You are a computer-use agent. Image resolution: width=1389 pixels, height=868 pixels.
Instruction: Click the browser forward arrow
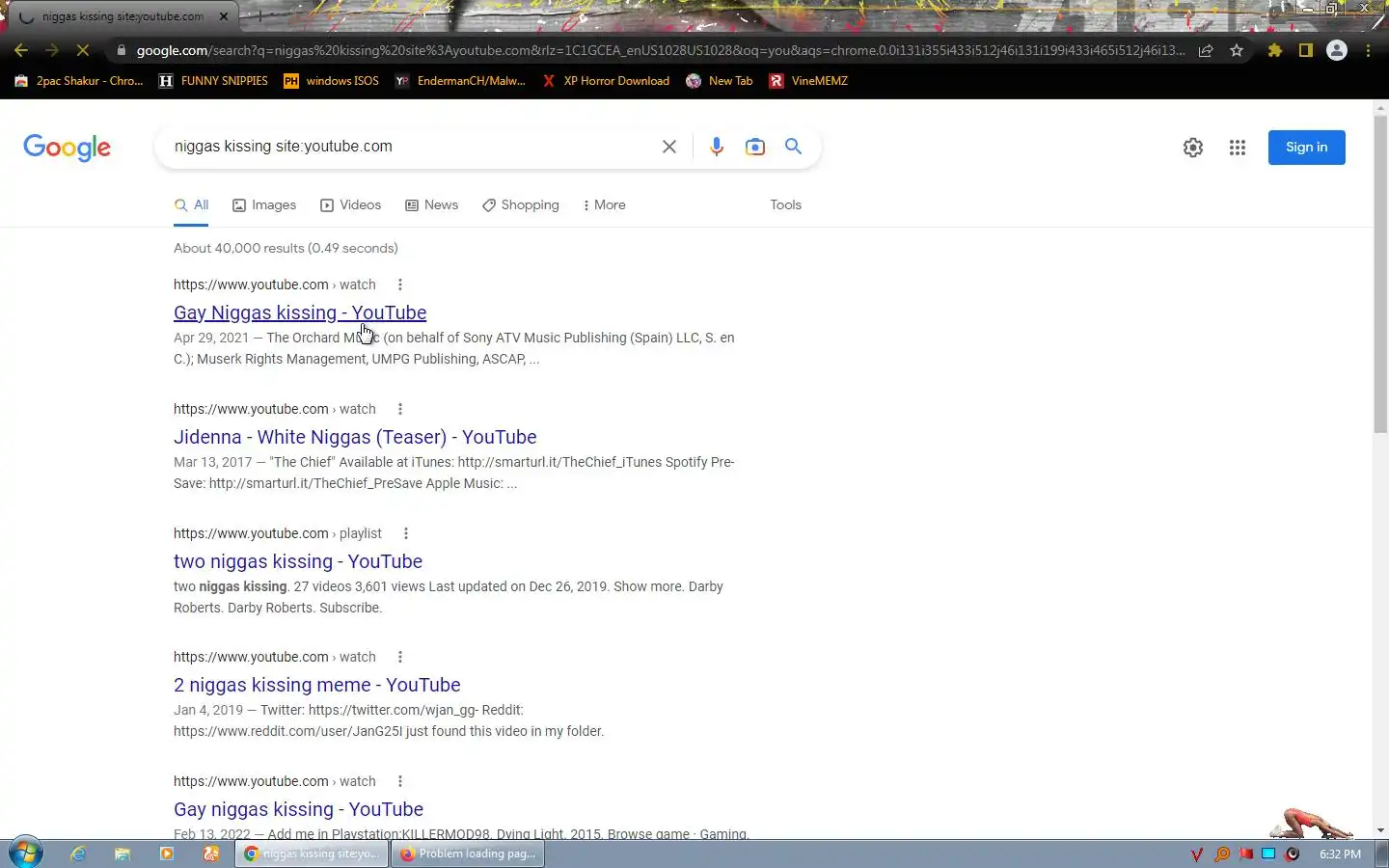point(52,50)
